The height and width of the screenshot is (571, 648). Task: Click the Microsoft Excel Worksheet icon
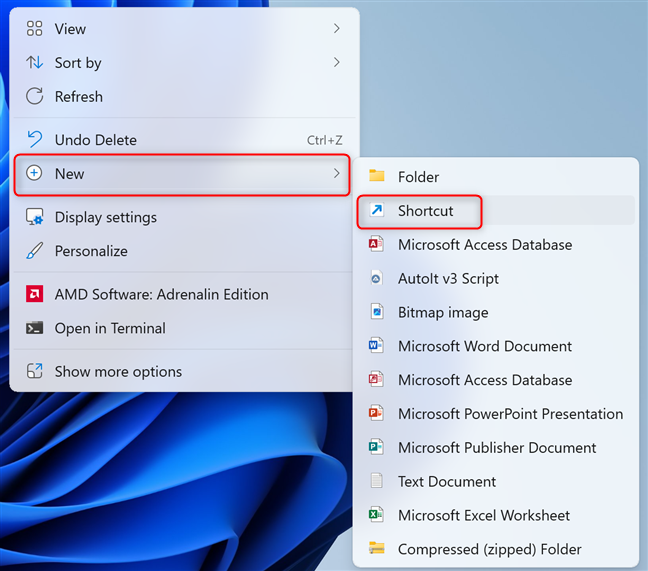pyautogui.click(x=376, y=514)
